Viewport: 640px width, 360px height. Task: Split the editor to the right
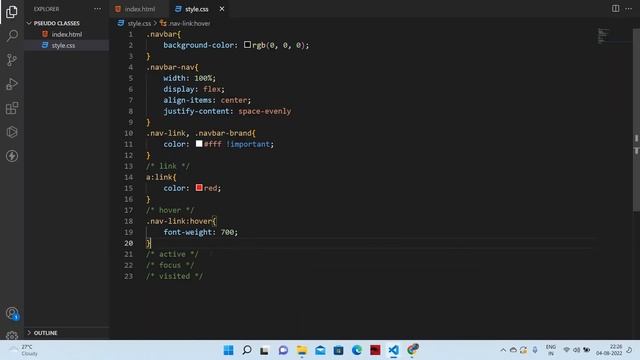(615, 9)
